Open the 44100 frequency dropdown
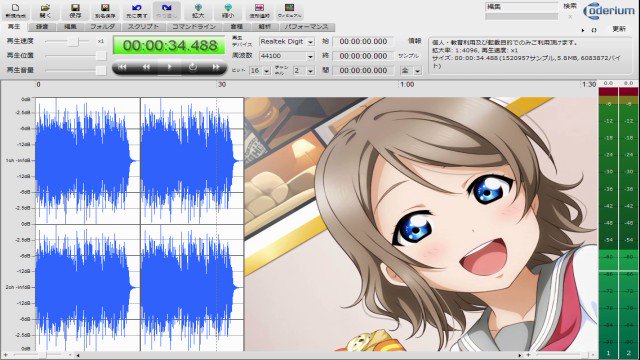 pyautogui.click(x=311, y=56)
